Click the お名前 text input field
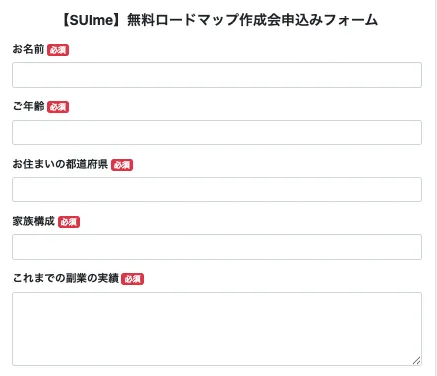Image resolution: width=437 pixels, height=376 pixels. (x=217, y=75)
